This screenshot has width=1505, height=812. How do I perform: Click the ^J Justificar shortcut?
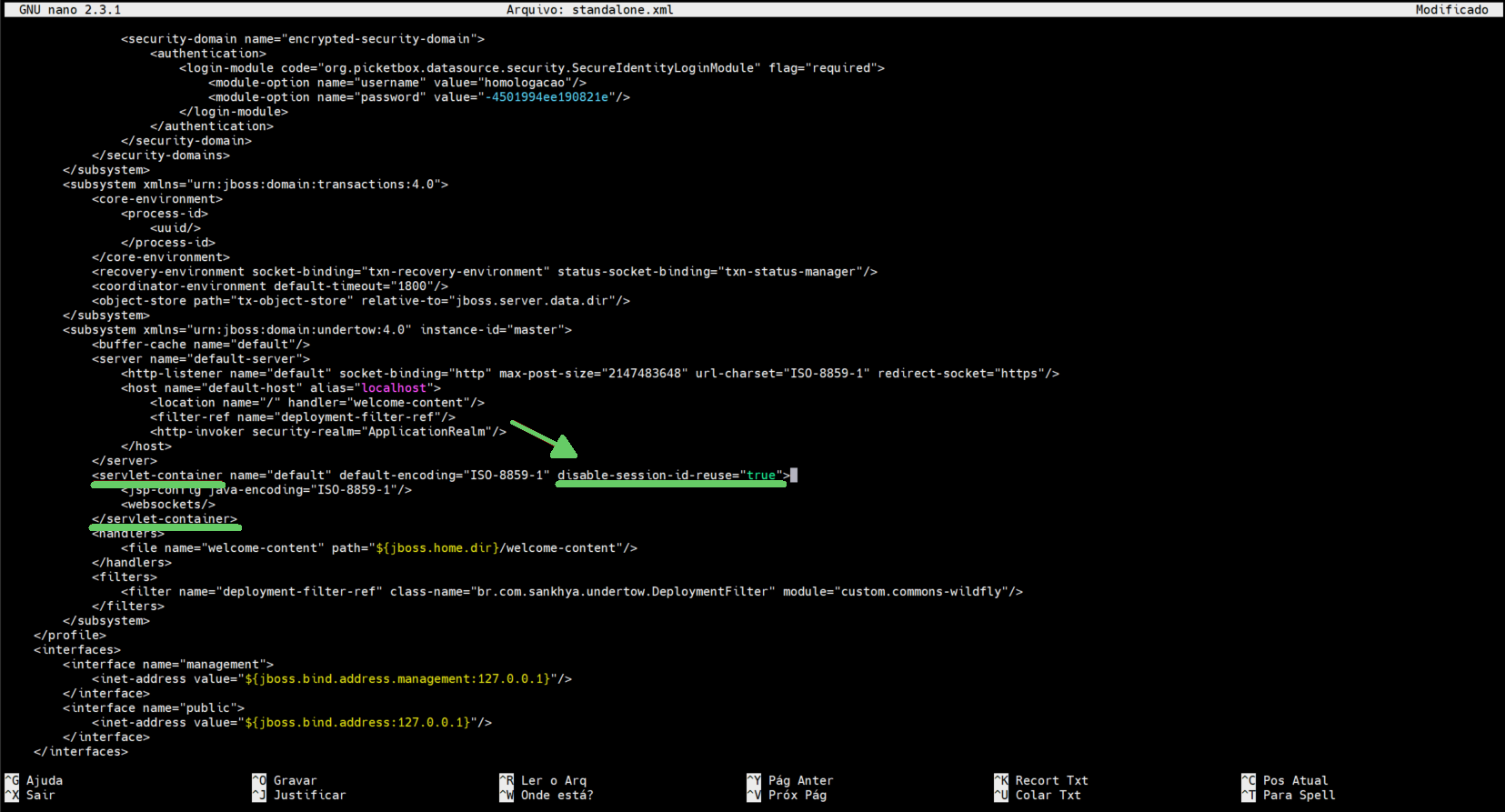[x=299, y=795]
